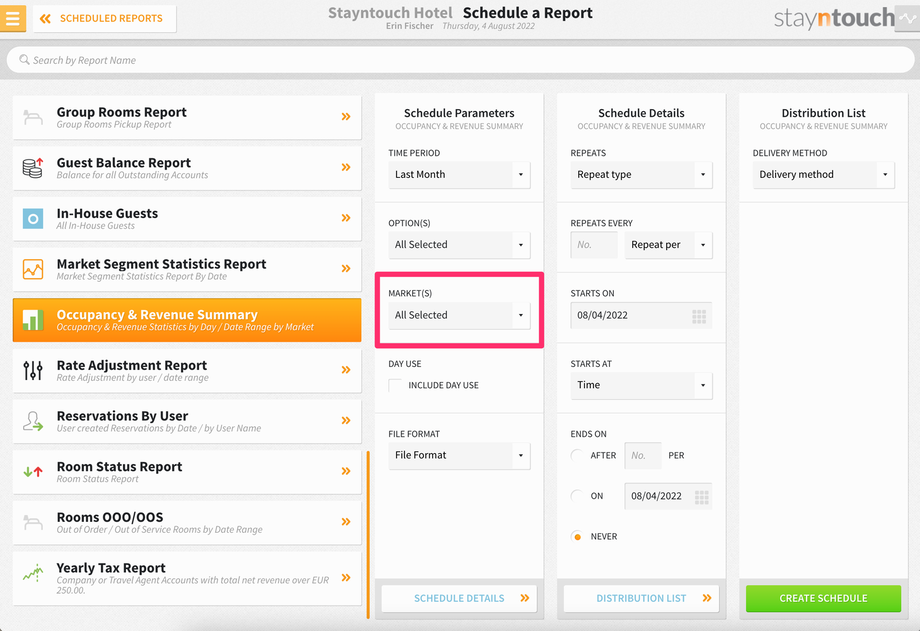The width and height of the screenshot is (920, 631).
Task: Click the search magnifier icon
Action: (24, 60)
